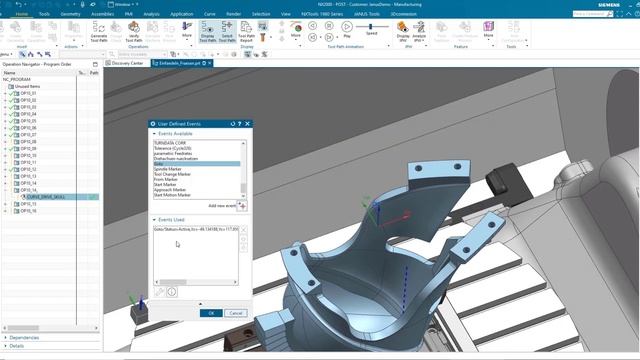Screen dimensions: 640x360
Task: Collapse the Events Available section
Action: (154, 134)
